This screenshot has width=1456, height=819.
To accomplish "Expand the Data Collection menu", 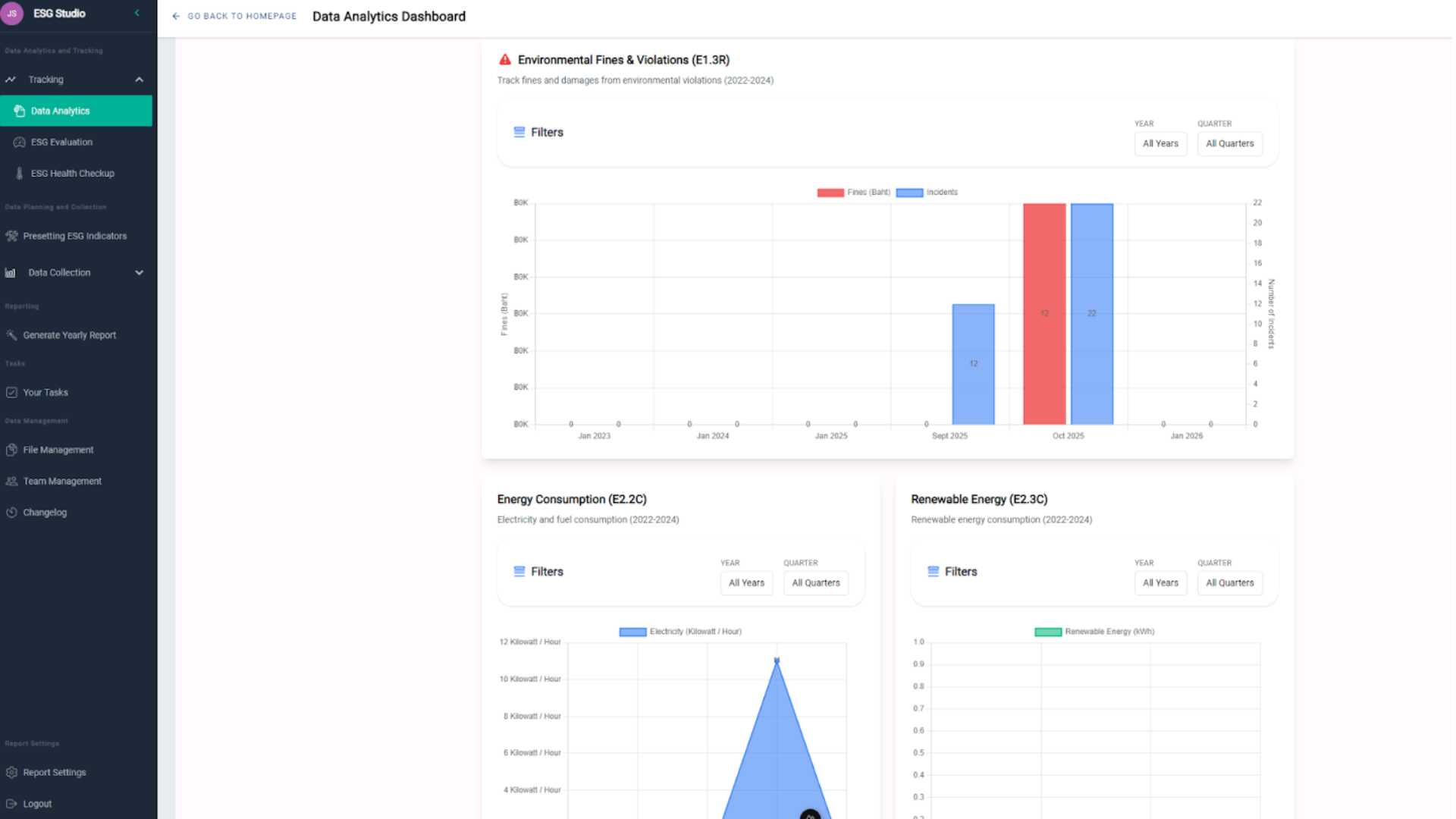I will point(139,273).
